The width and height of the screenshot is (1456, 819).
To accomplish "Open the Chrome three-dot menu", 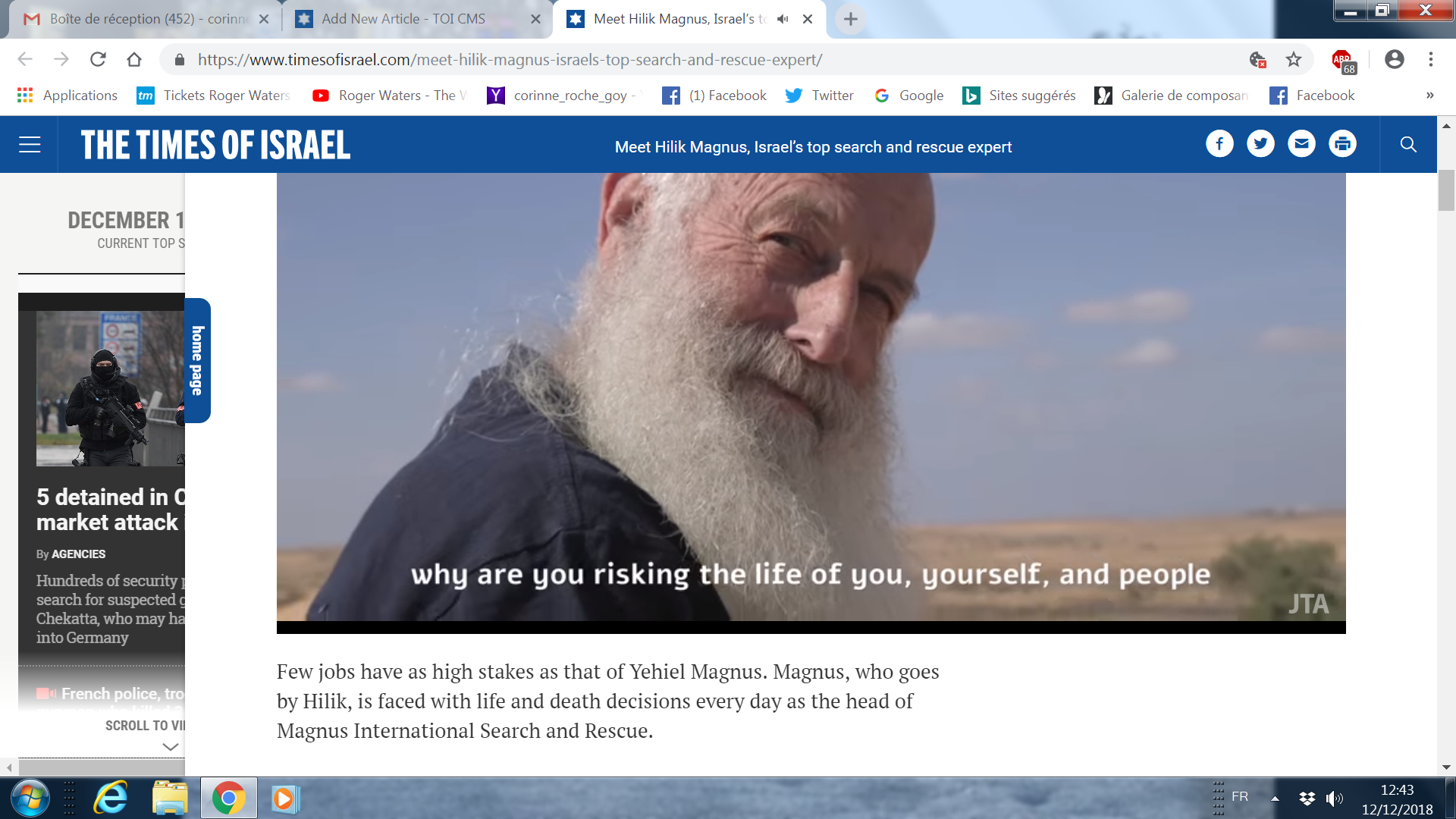I will tap(1431, 59).
